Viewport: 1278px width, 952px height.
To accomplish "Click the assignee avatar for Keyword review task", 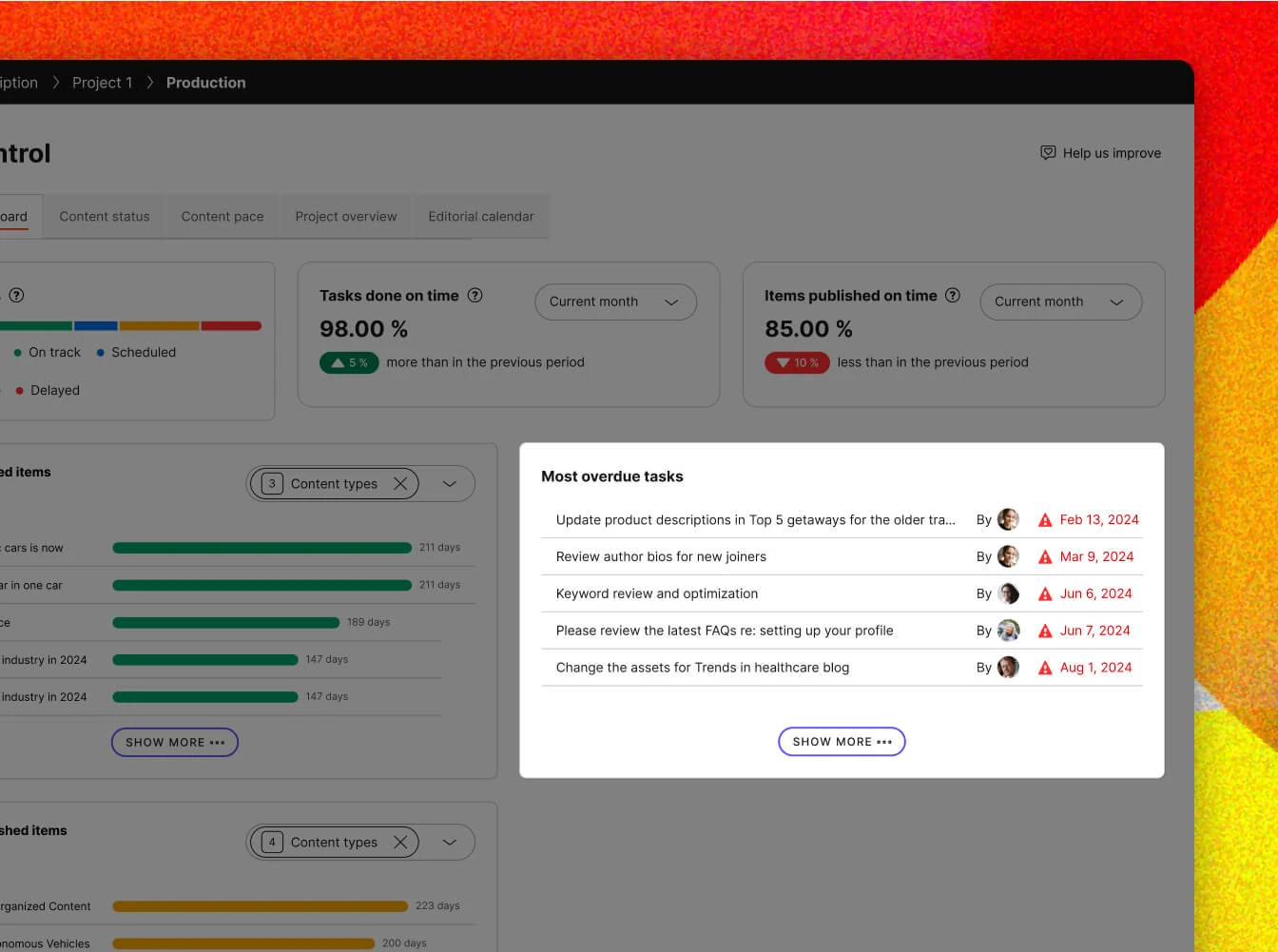I will pyautogui.click(x=1008, y=593).
